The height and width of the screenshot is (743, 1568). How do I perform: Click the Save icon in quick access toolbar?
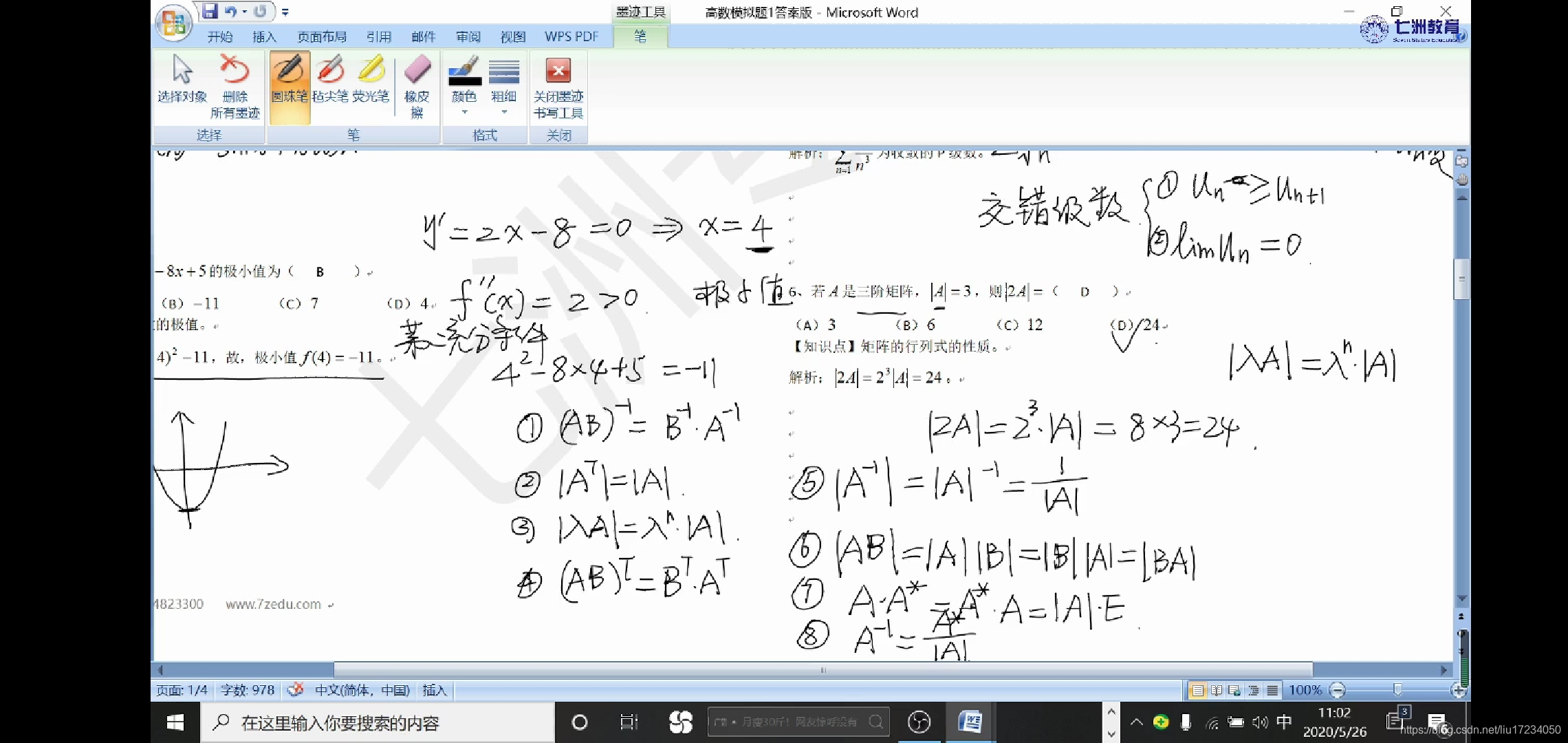[x=210, y=11]
